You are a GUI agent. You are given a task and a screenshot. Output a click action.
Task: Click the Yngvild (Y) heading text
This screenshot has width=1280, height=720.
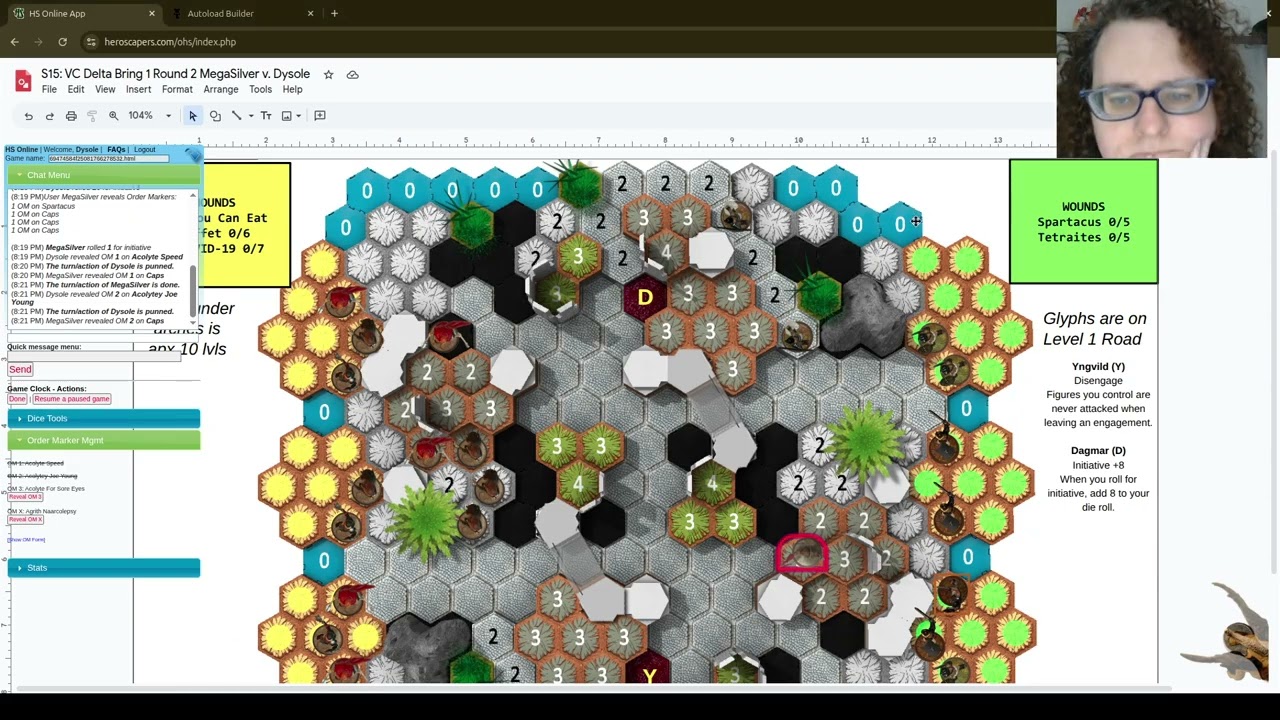1098,367
